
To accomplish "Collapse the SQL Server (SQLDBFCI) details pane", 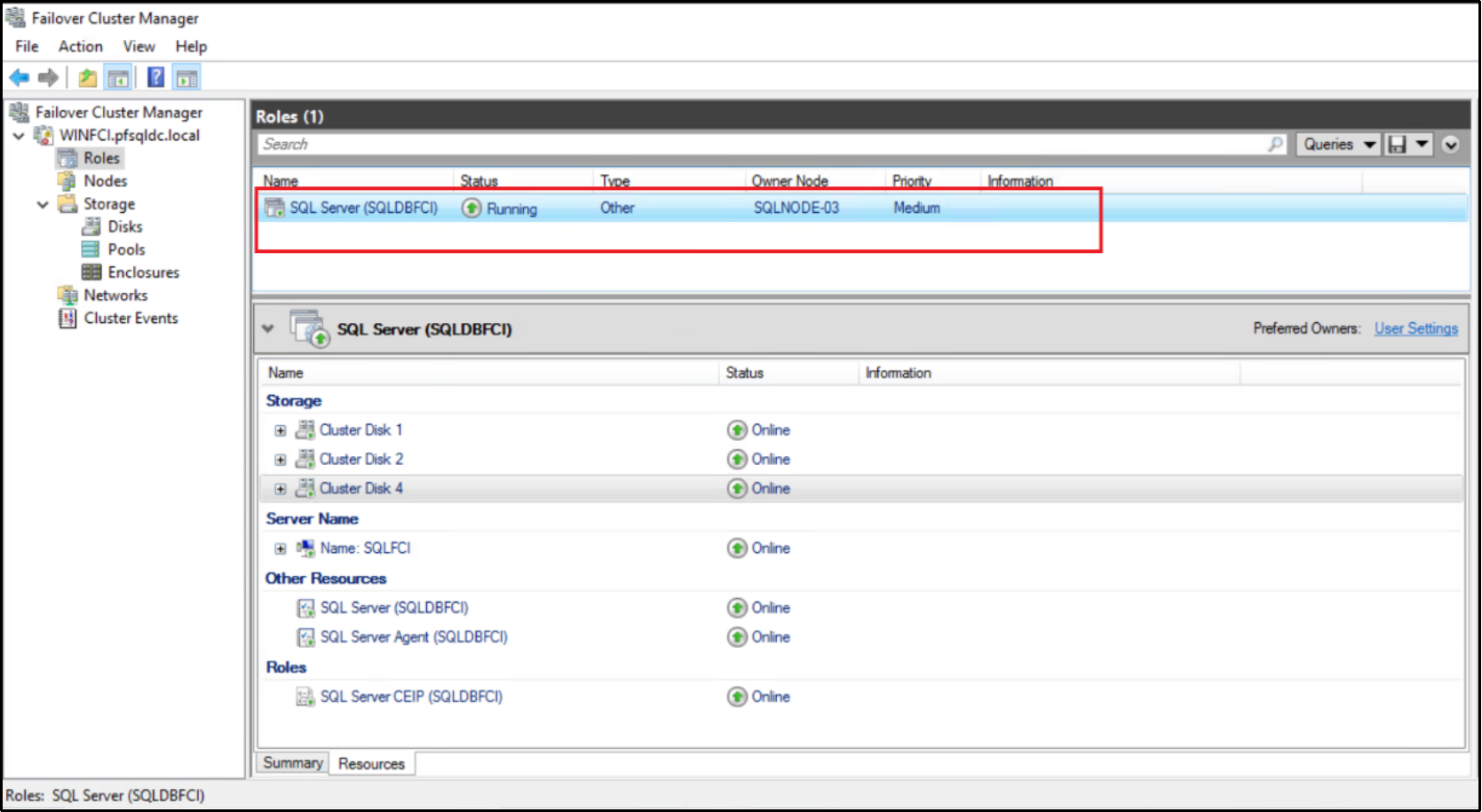I will [x=268, y=328].
